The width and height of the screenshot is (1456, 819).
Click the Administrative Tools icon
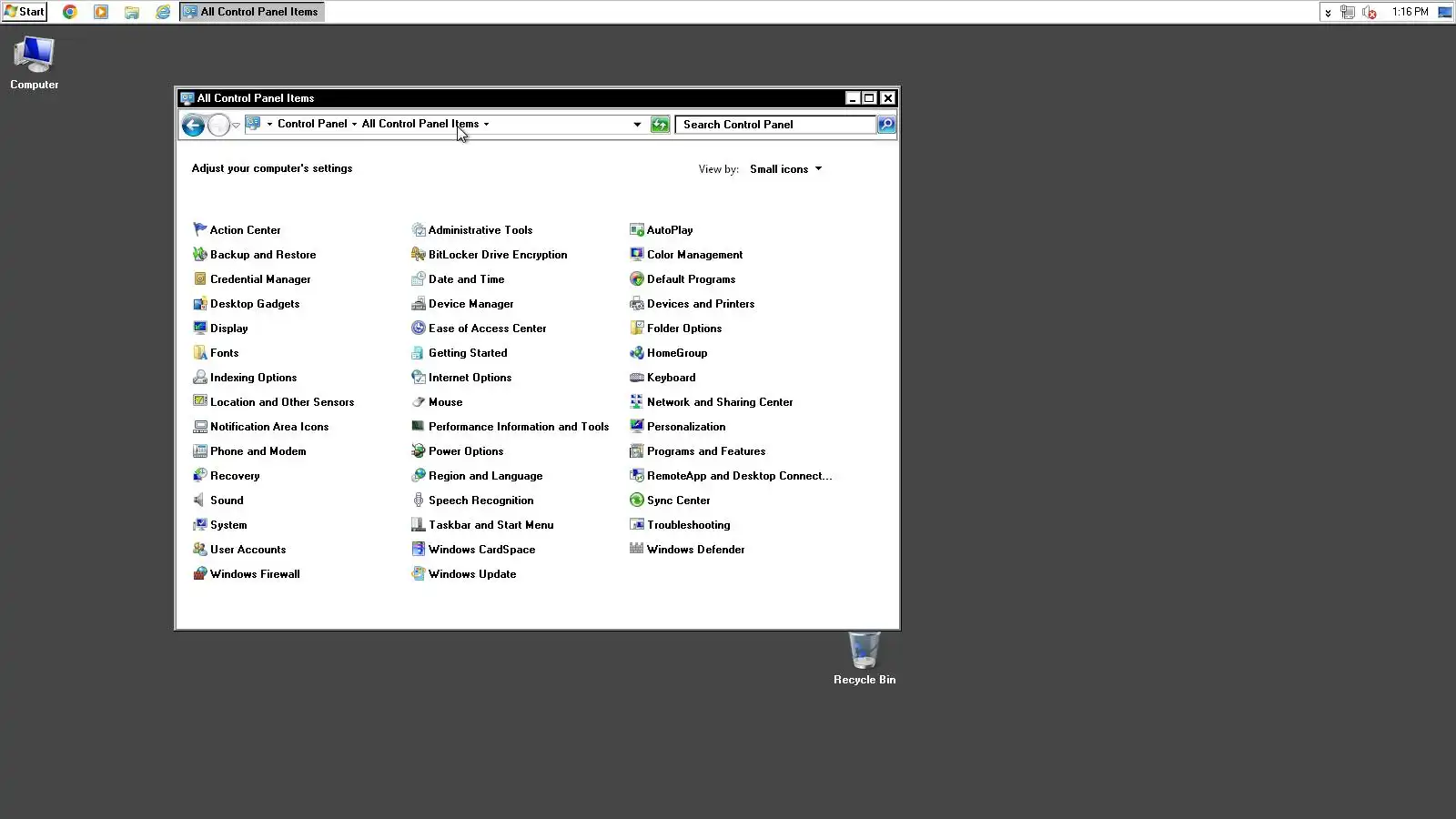click(419, 229)
